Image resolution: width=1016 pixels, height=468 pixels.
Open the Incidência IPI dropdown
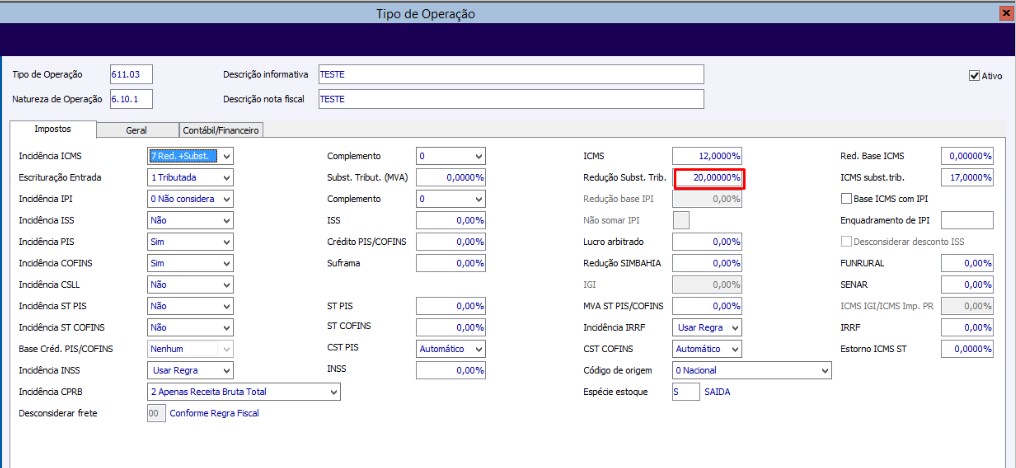190,199
